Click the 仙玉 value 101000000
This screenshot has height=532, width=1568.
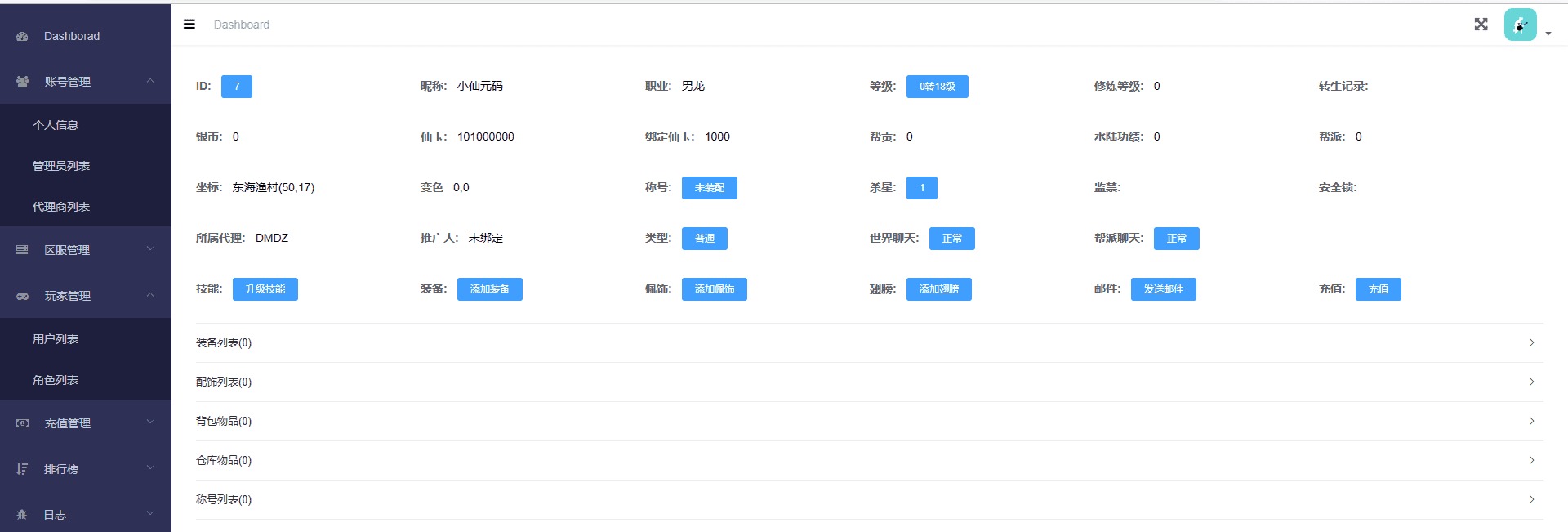(x=486, y=136)
